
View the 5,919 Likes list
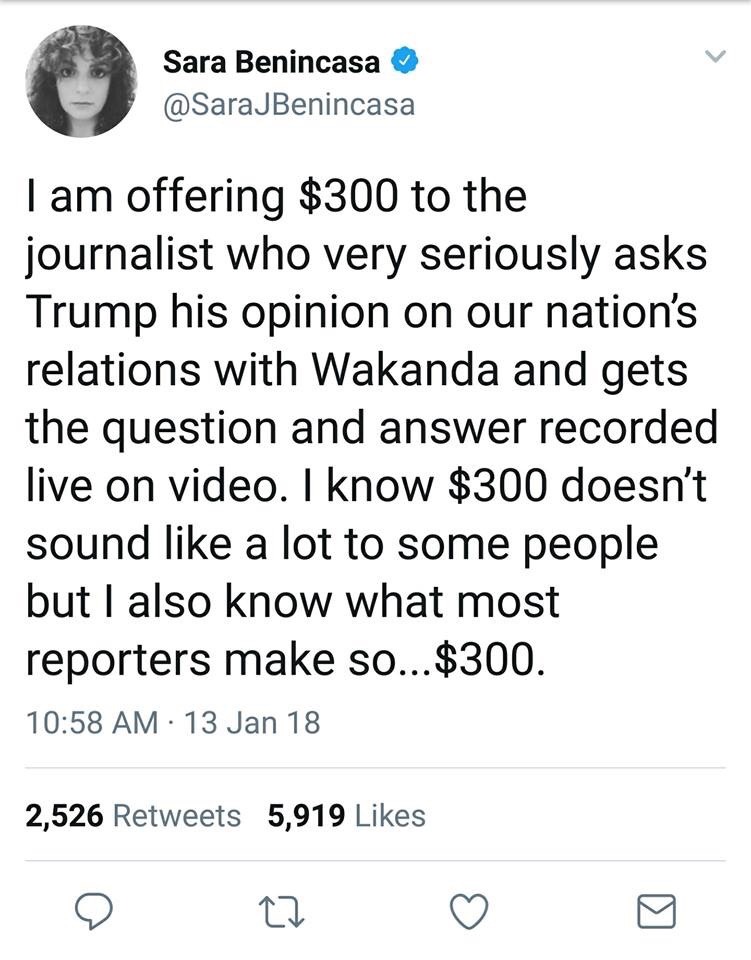pyautogui.click(x=347, y=816)
